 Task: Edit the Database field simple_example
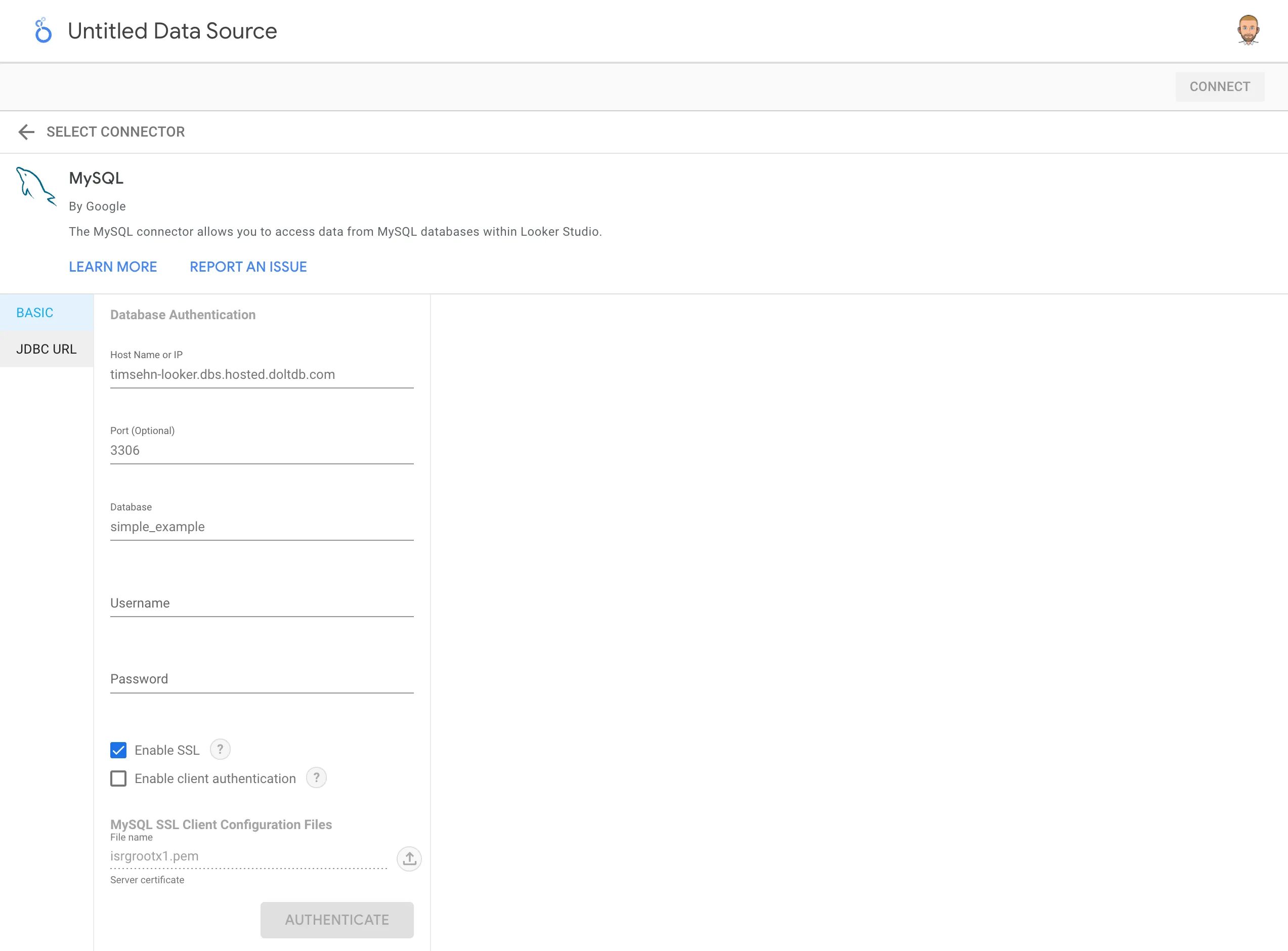tap(262, 526)
